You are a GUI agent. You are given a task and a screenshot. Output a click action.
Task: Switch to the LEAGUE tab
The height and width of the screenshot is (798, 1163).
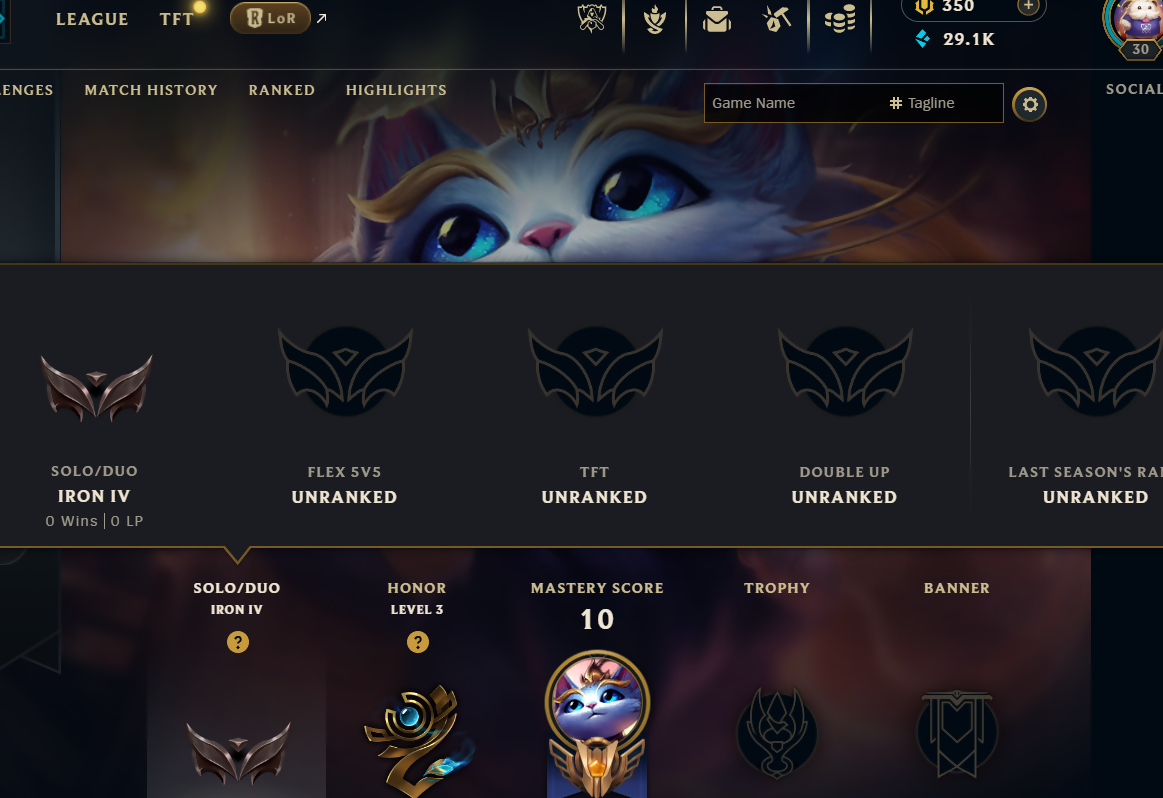(x=92, y=19)
